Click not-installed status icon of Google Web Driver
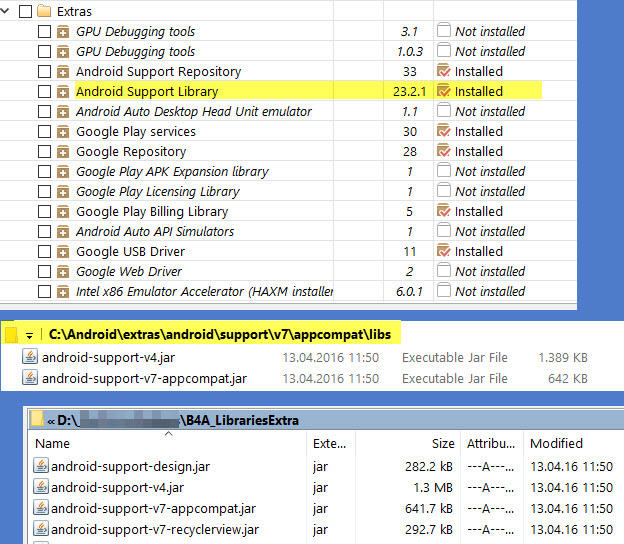This screenshot has width=624, height=544. pos(444,270)
